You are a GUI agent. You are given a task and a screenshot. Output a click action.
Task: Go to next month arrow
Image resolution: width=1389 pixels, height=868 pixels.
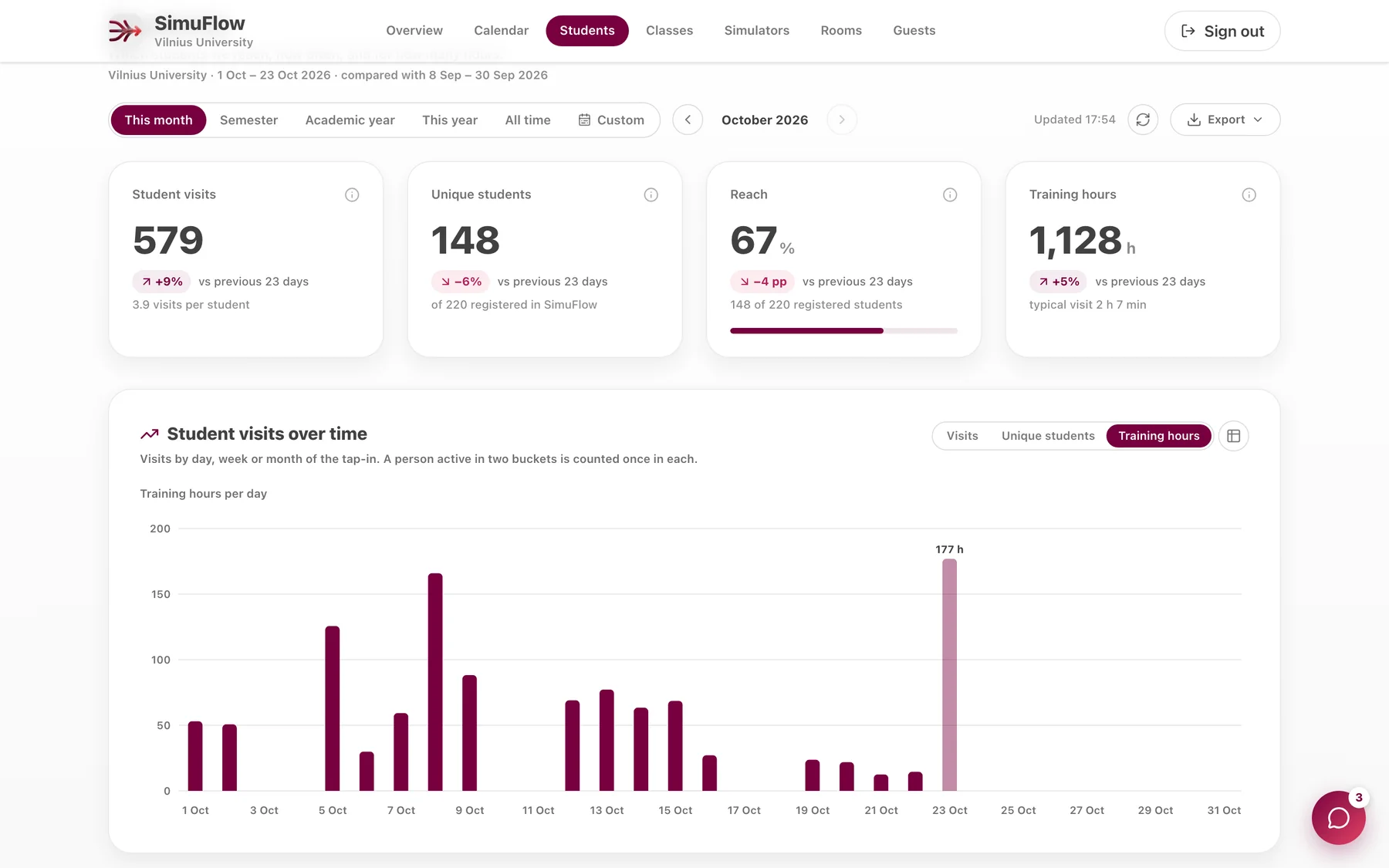coord(842,120)
